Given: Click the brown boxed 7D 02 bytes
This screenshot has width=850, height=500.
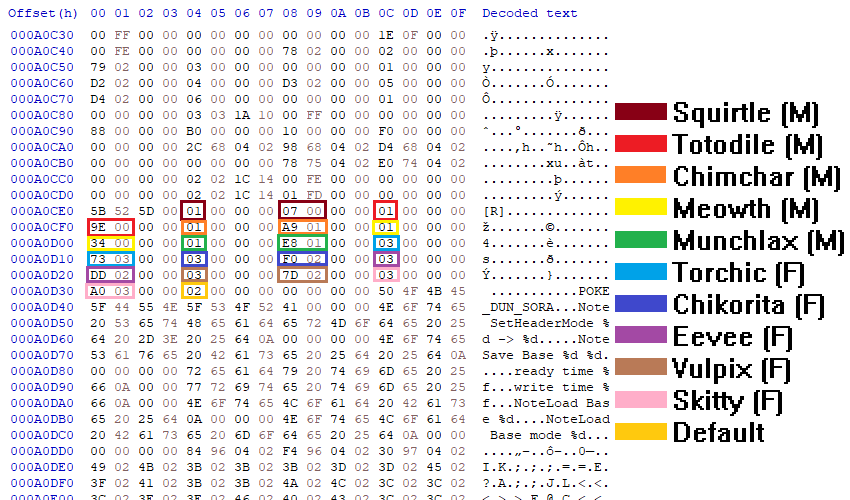Looking at the screenshot, I should [302, 274].
